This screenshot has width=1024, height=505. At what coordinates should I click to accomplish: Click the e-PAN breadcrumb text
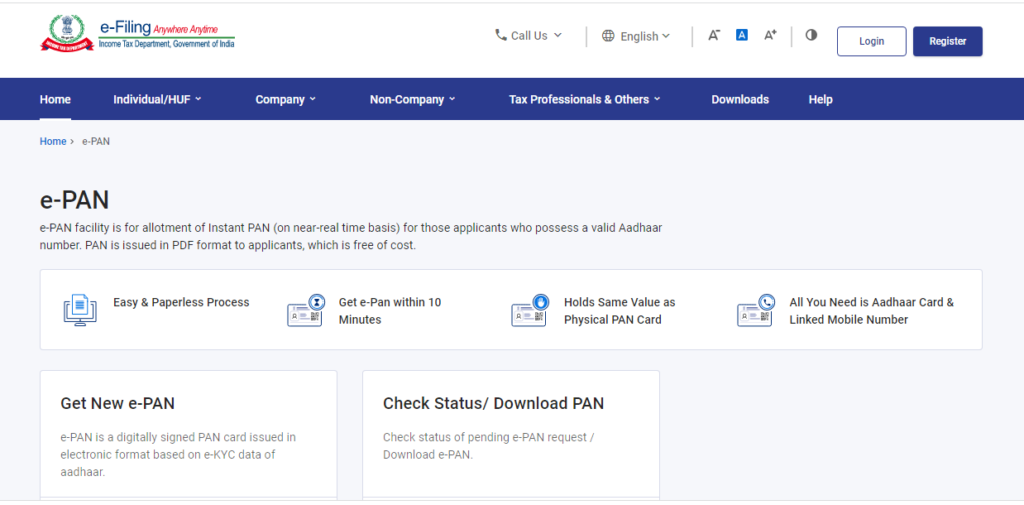click(96, 141)
